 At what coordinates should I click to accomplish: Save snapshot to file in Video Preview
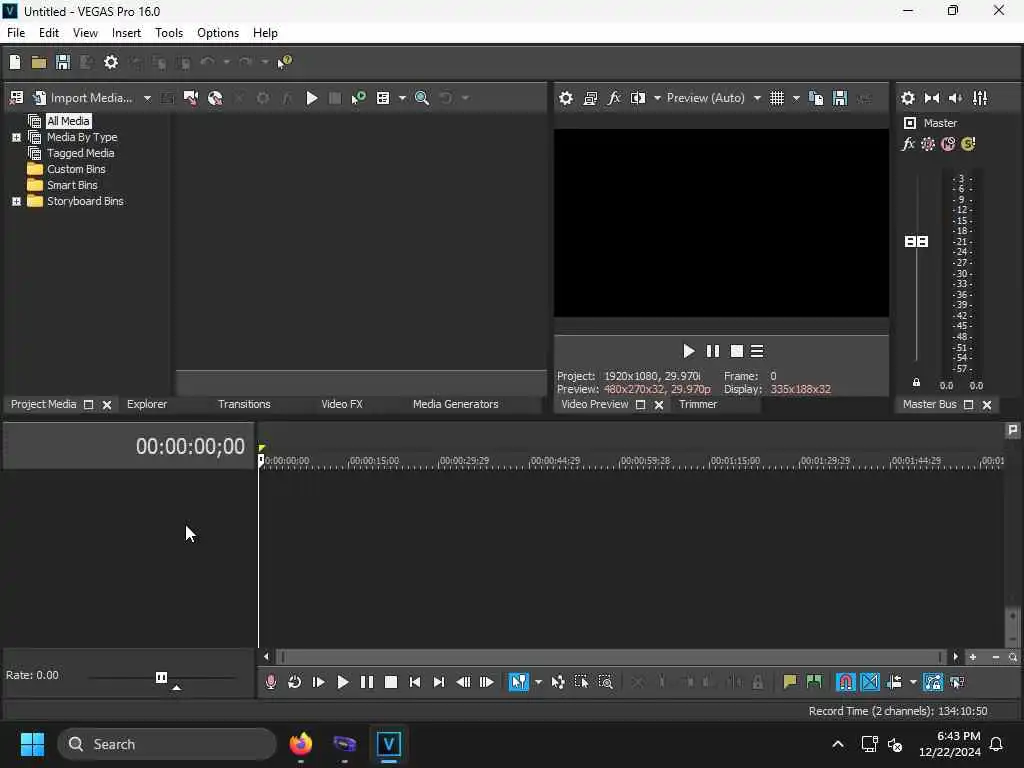840,98
